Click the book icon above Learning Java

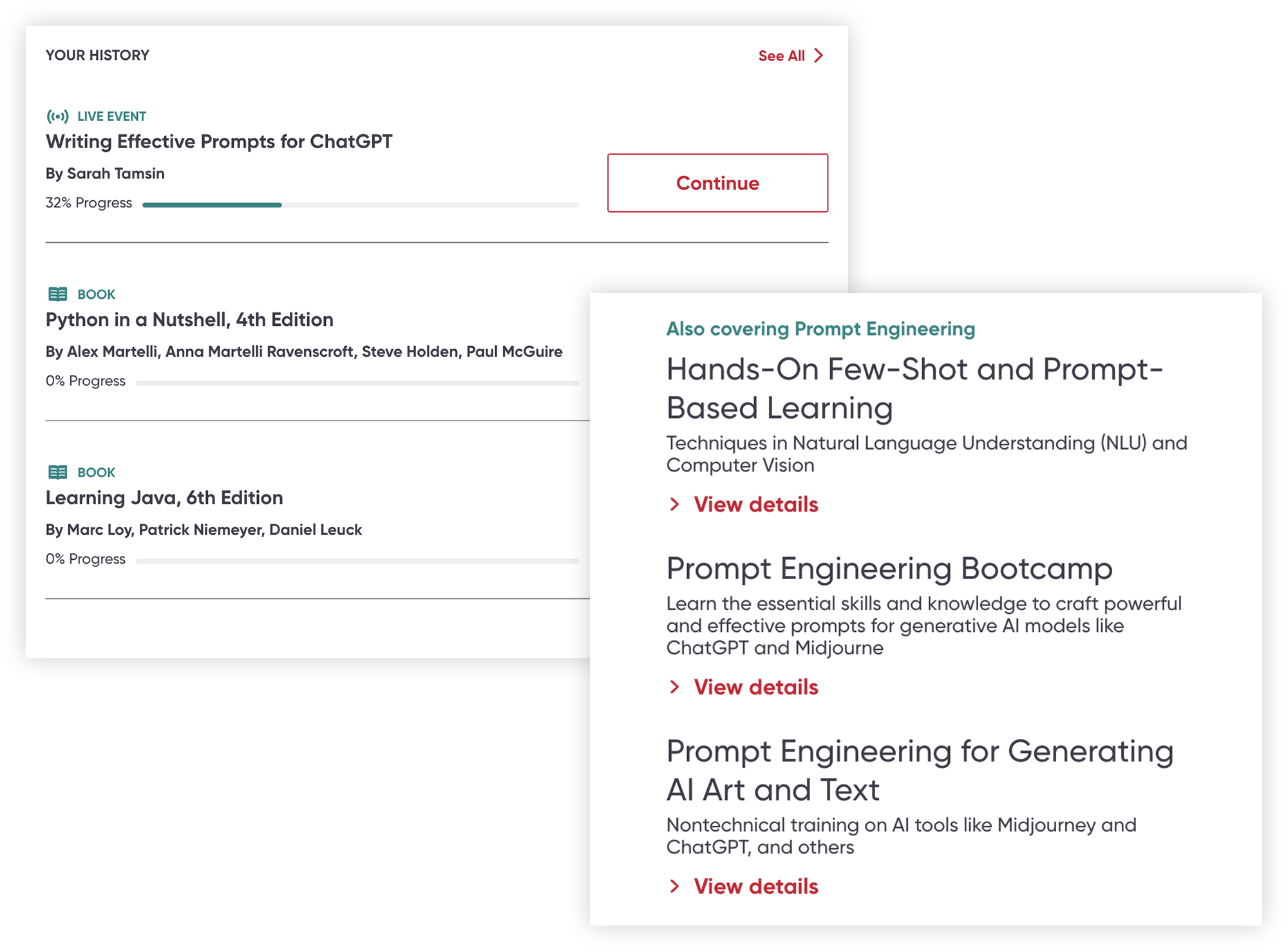[57, 472]
